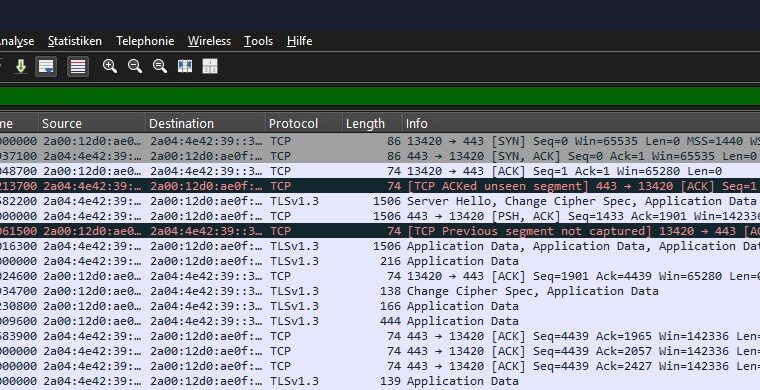Zoom in on packet list text
This screenshot has width=760, height=390.
pyautogui.click(x=110, y=66)
